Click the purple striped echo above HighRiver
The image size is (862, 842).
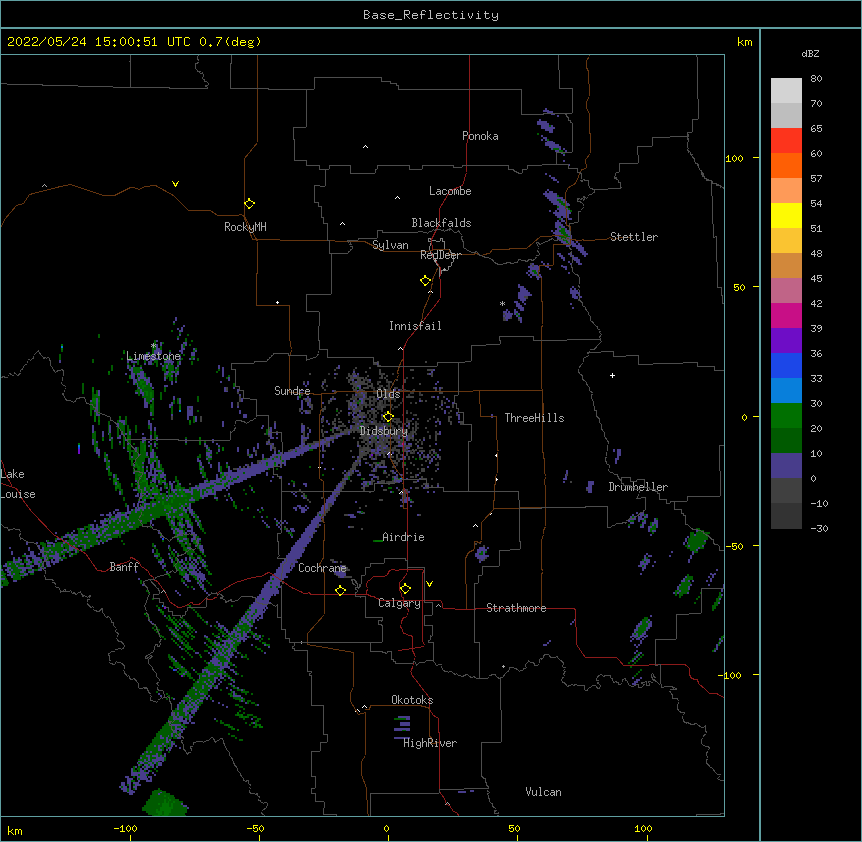(x=402, y=727)
